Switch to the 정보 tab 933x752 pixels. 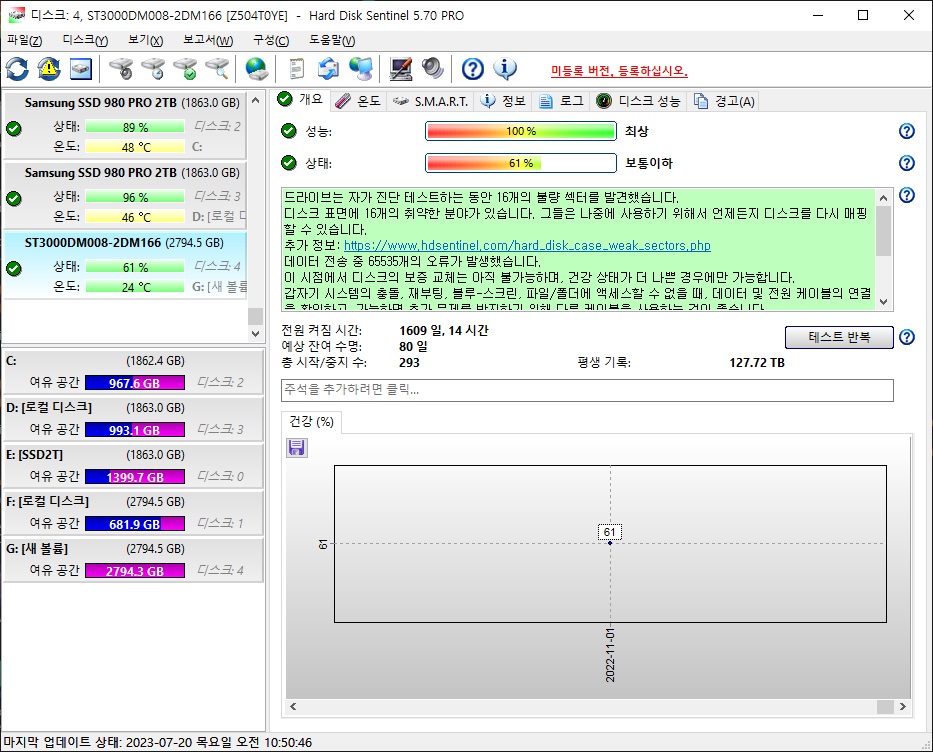[503, 101]
